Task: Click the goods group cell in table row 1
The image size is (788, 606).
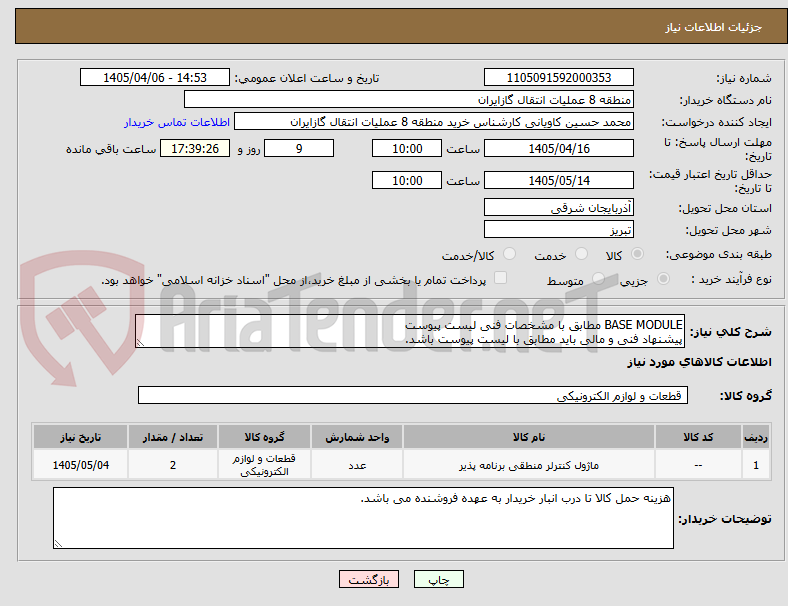Action: pos(264,465)
